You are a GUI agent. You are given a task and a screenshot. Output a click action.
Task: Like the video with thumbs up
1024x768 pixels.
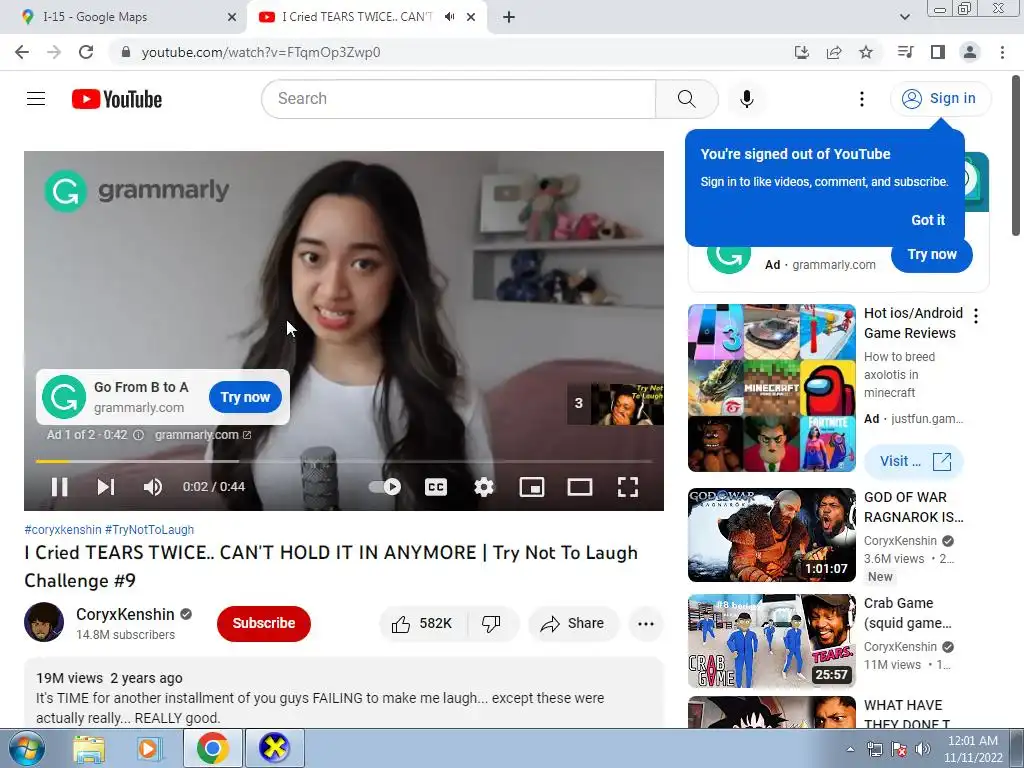(x=422, y=624)
